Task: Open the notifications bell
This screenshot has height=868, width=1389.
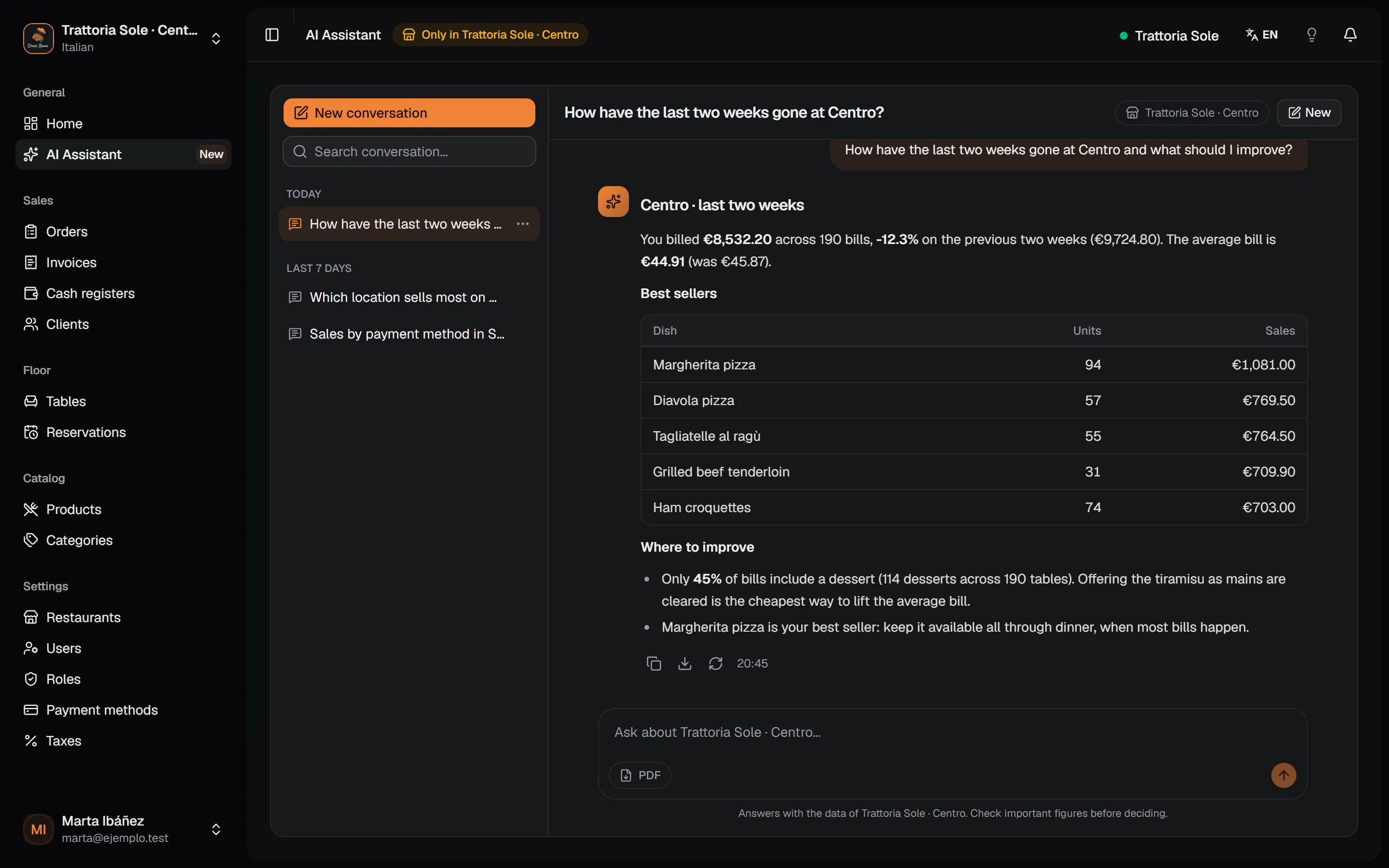Action: [x=1350, y=35]
